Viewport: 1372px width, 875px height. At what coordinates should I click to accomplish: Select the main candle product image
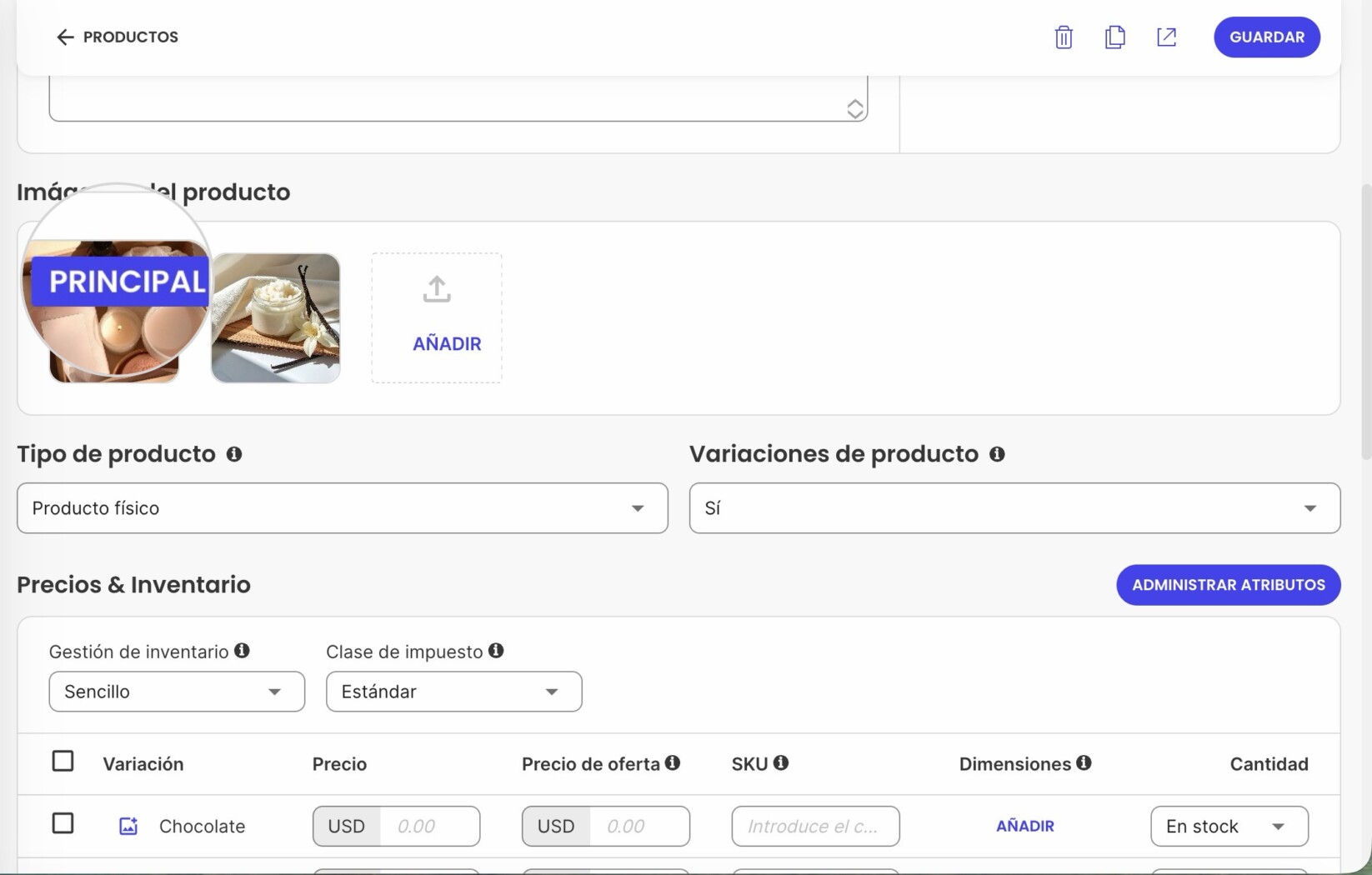click(114, 317)
